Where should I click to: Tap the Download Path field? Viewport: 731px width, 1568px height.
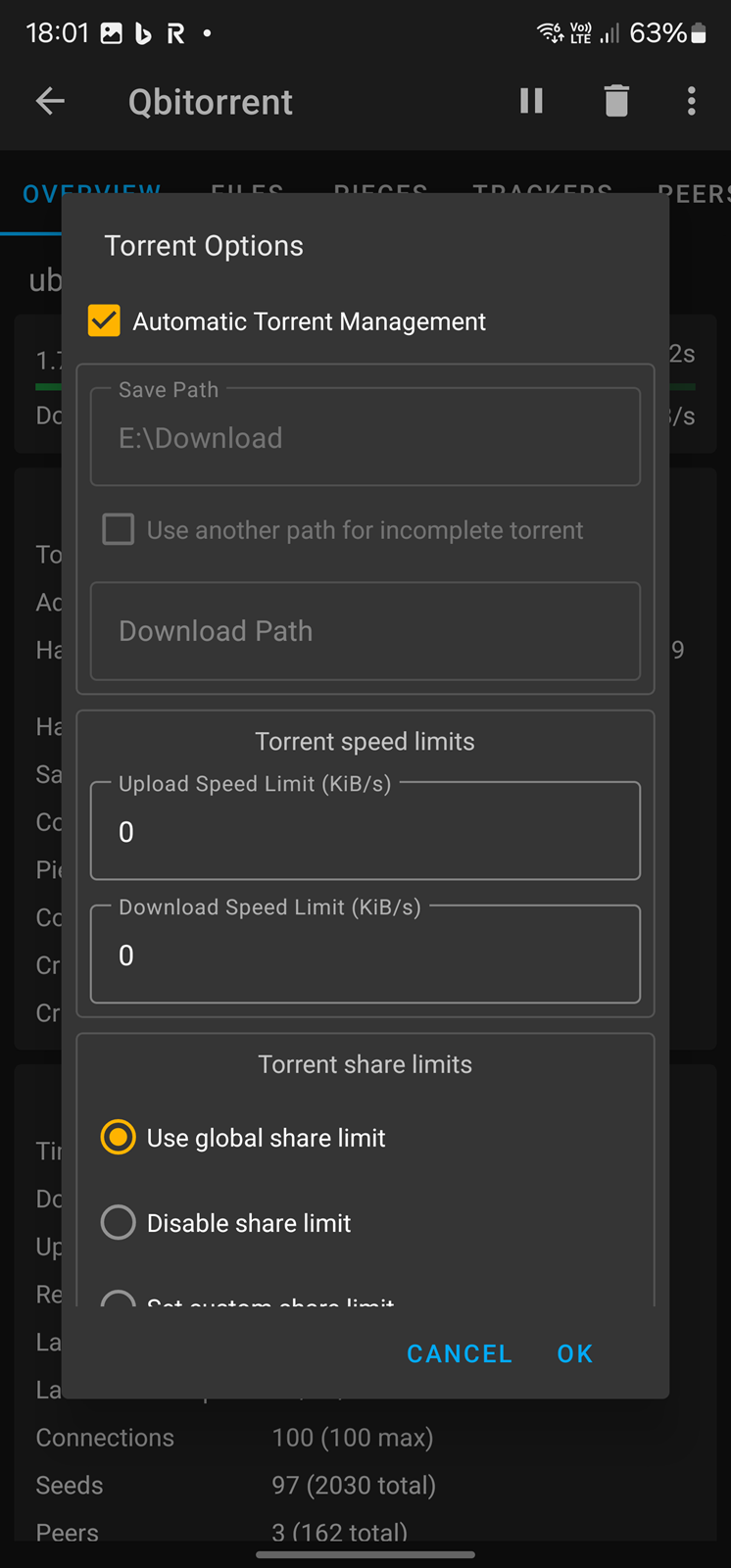click(365, 631)
